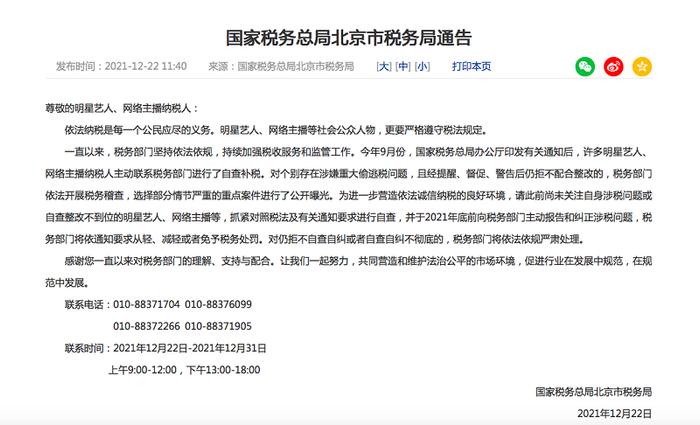The image size is (700, 425).
Task: Click phone number 010-88376099
Action: [218, 304]
